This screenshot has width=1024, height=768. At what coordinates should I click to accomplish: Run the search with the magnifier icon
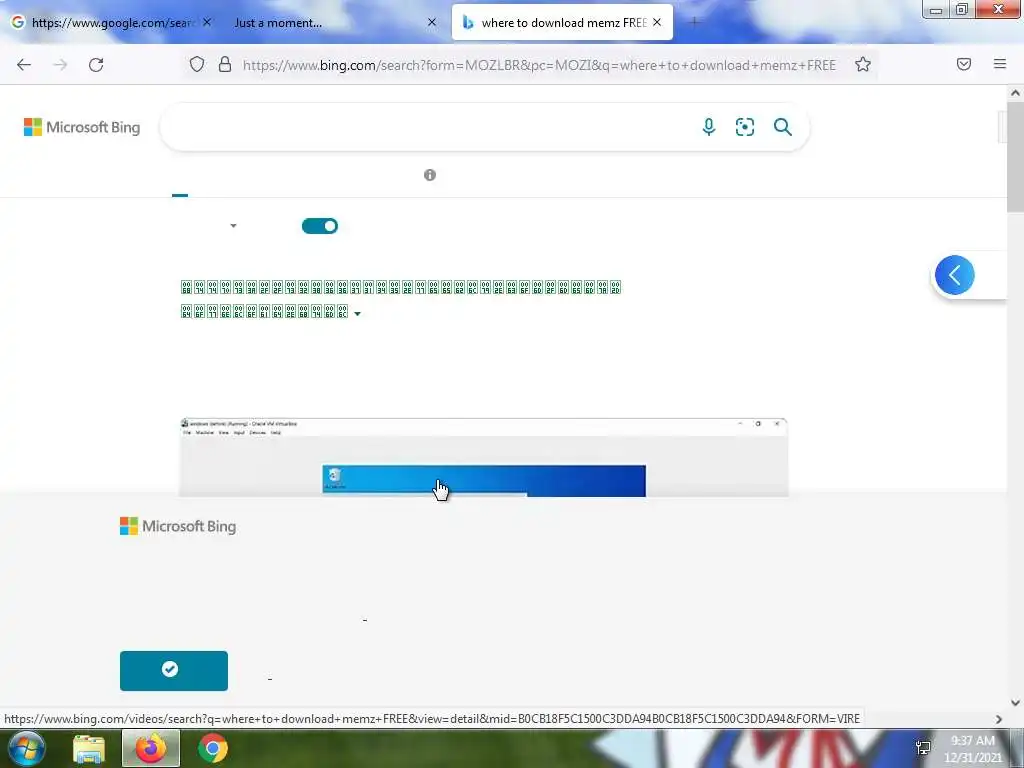tap(782, 127)
